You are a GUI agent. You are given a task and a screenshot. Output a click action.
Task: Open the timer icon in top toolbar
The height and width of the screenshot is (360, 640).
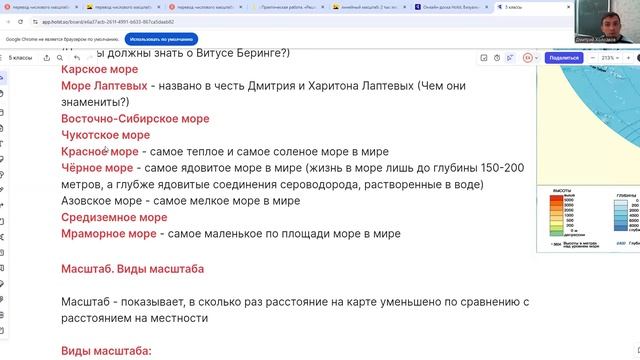[497, 58]
